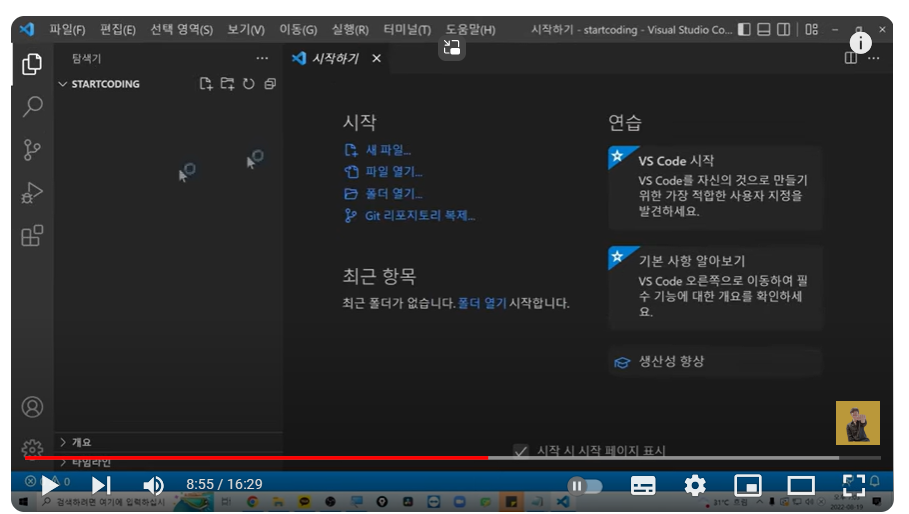
Task: Toggle 시작 시 시작 페이지 표시 checkbox
Action: (521, 451)
